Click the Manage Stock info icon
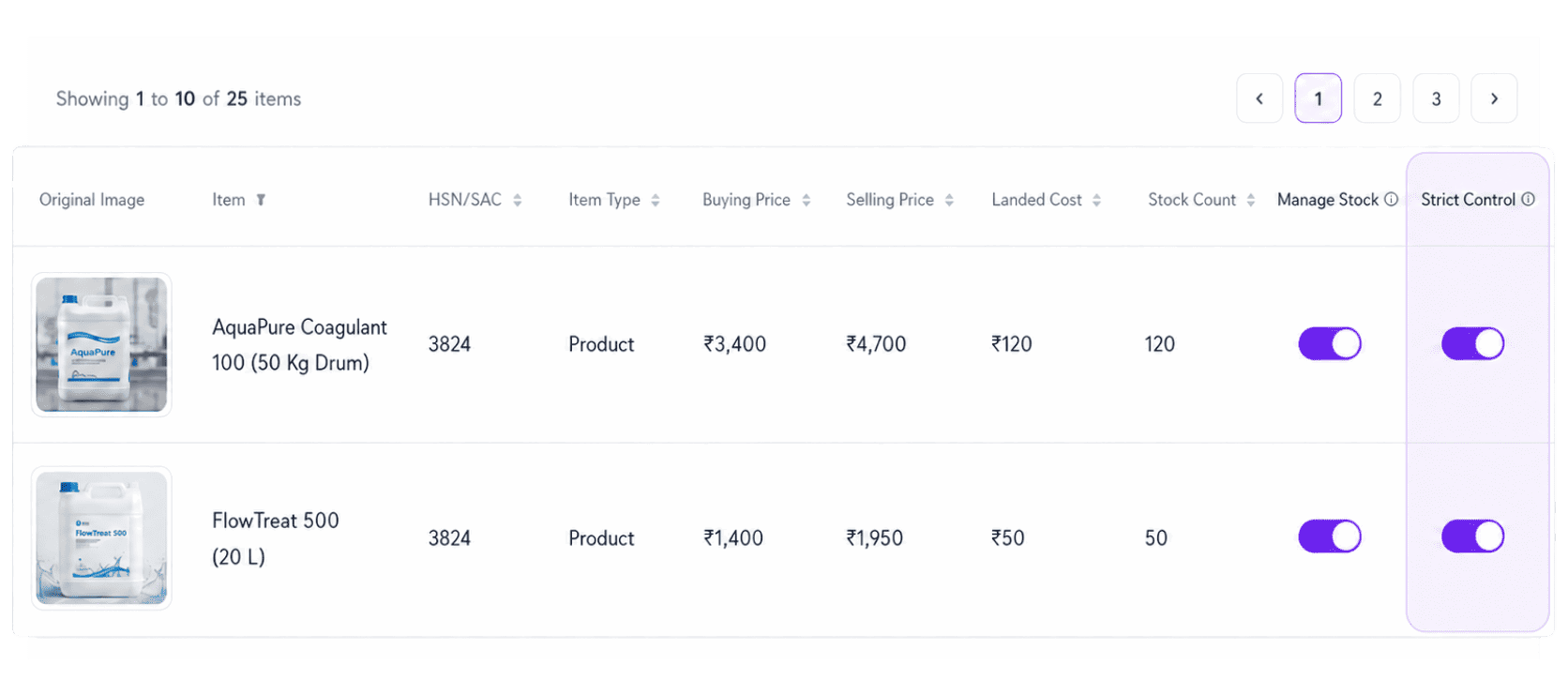This screenshot has width=1568, height=695. pyautogui.click(x=1392, y=199)
